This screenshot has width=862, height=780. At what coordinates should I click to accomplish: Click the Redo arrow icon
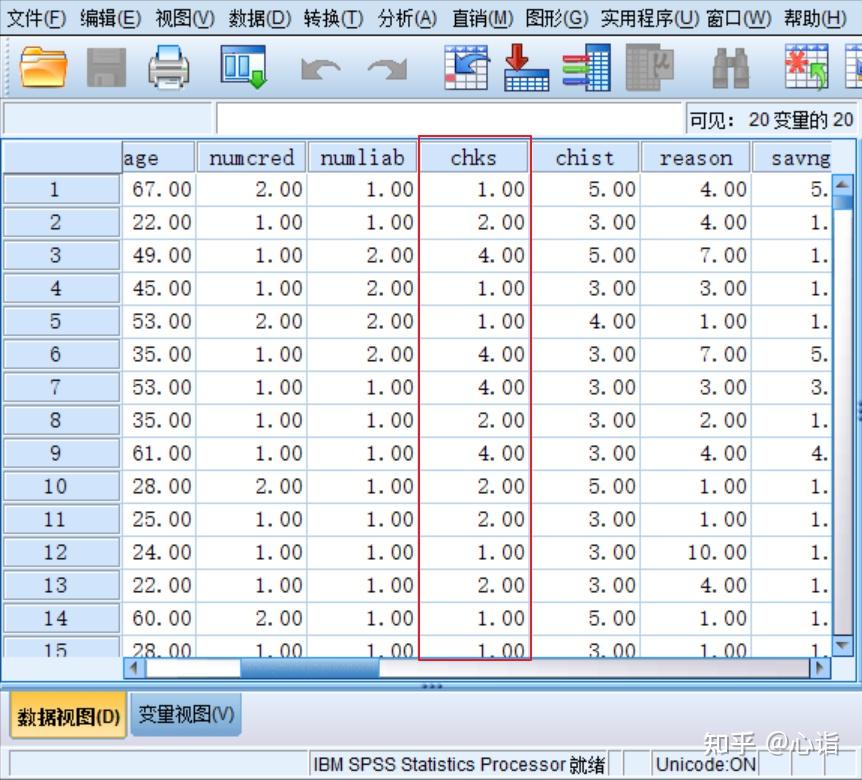click(x=388, y=69)
